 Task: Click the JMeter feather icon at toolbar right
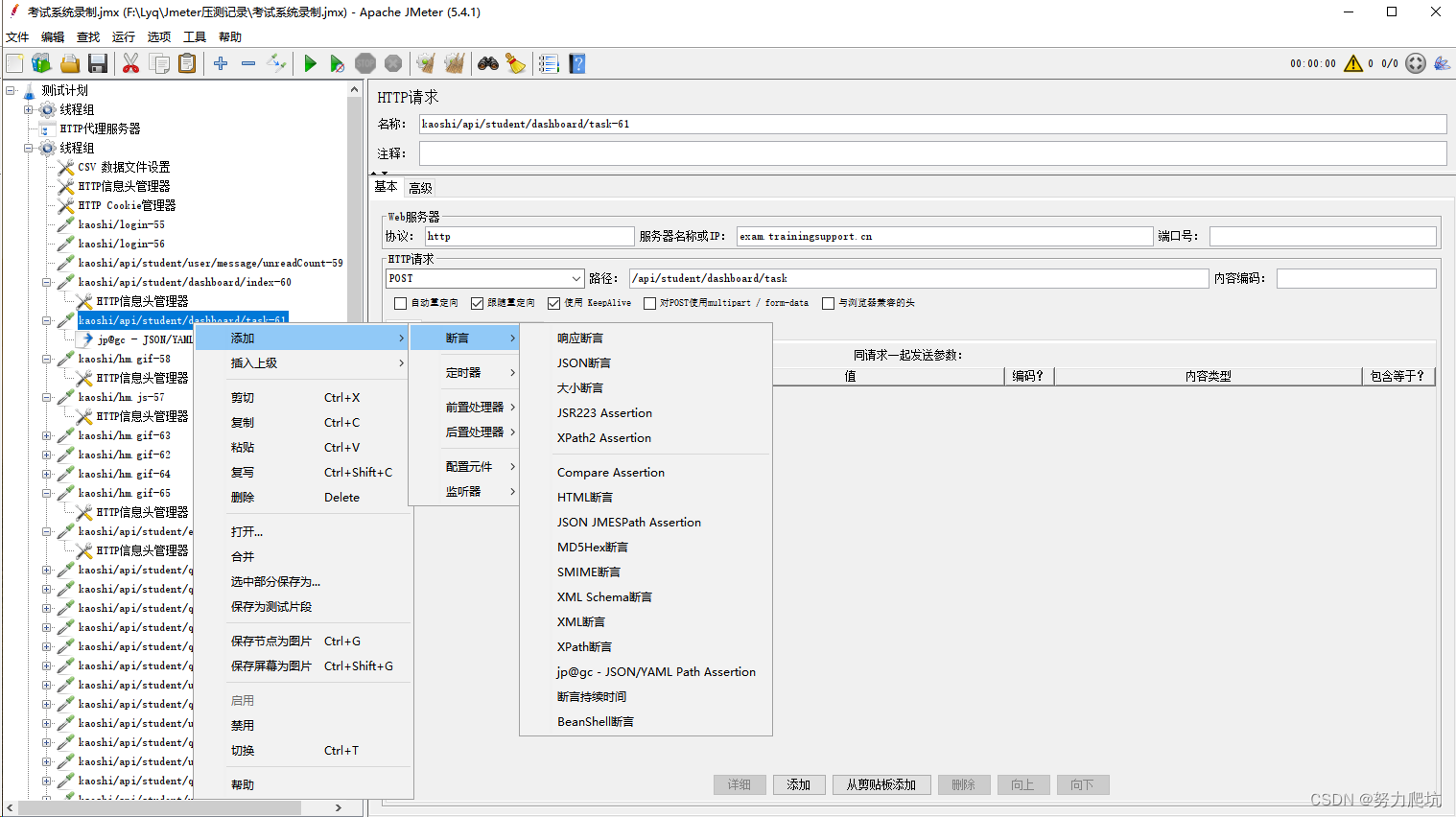pyautogui.click(x=1442, y=63)
